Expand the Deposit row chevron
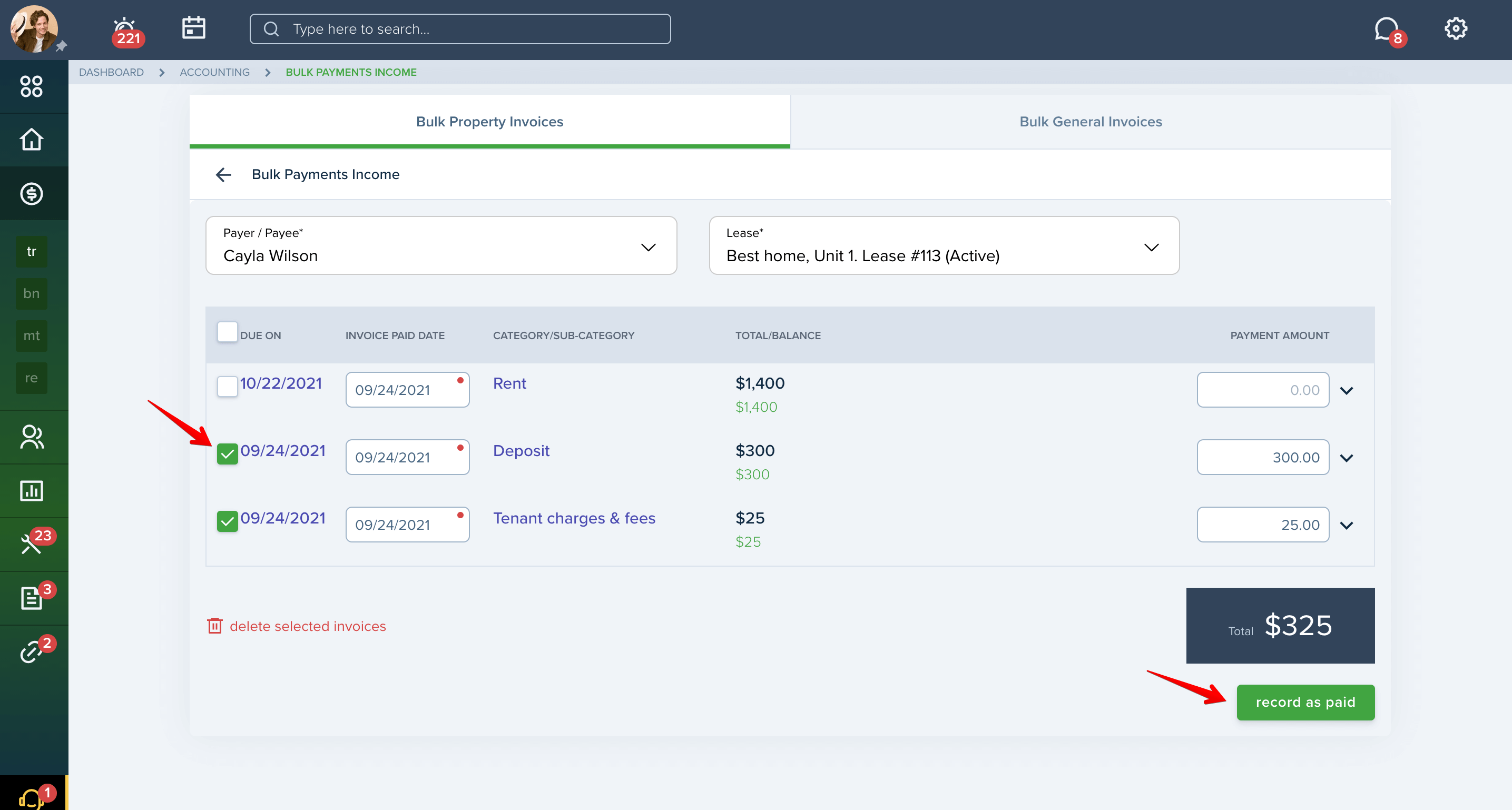Screen dimensions: 1512x810 [x=1347, y=458]
